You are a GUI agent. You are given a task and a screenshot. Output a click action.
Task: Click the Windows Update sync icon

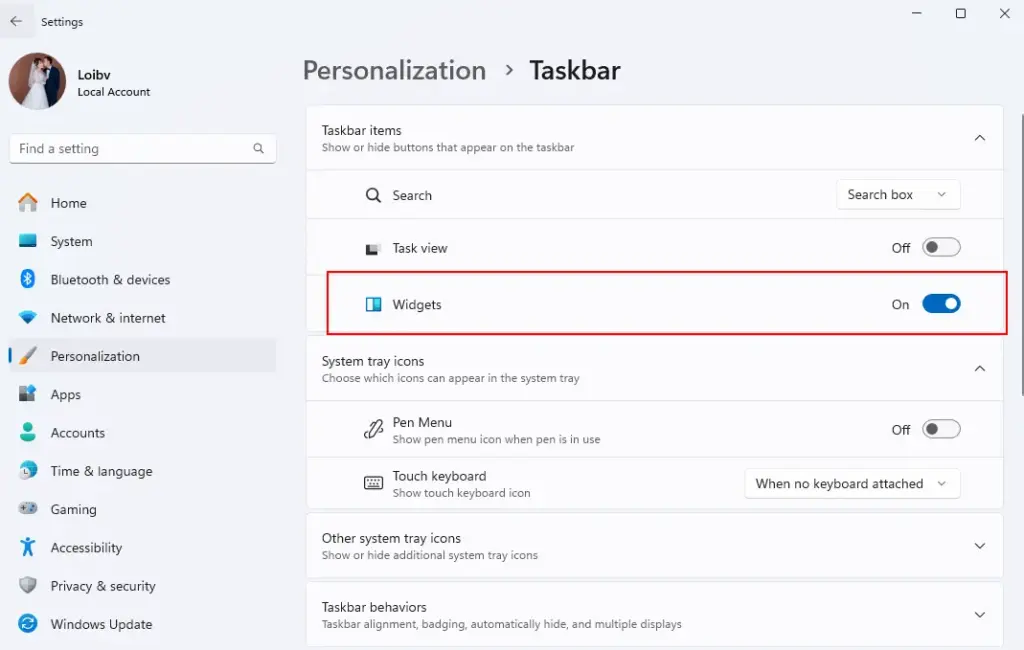coord(27,623)
